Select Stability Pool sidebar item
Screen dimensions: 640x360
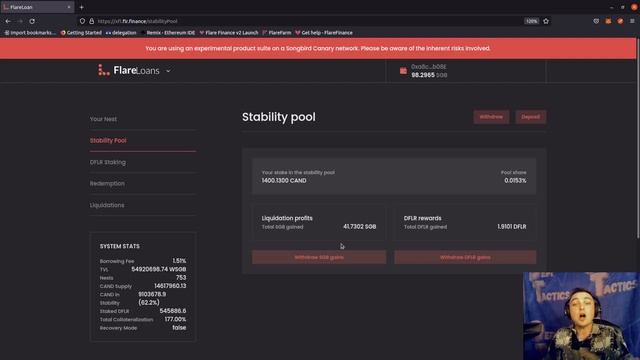coord(108,140)
